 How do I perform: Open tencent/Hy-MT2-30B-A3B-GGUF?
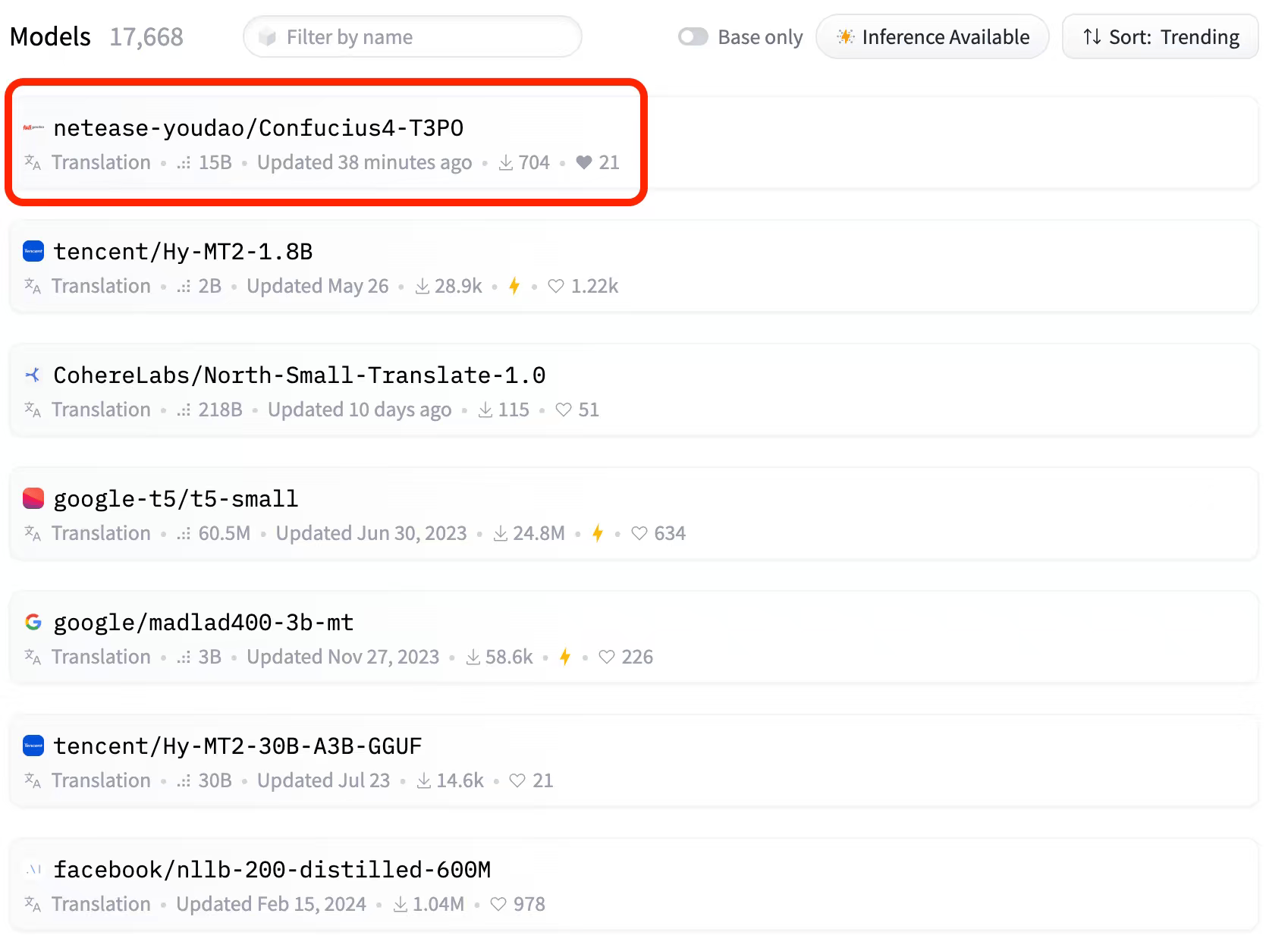[237, 746]
